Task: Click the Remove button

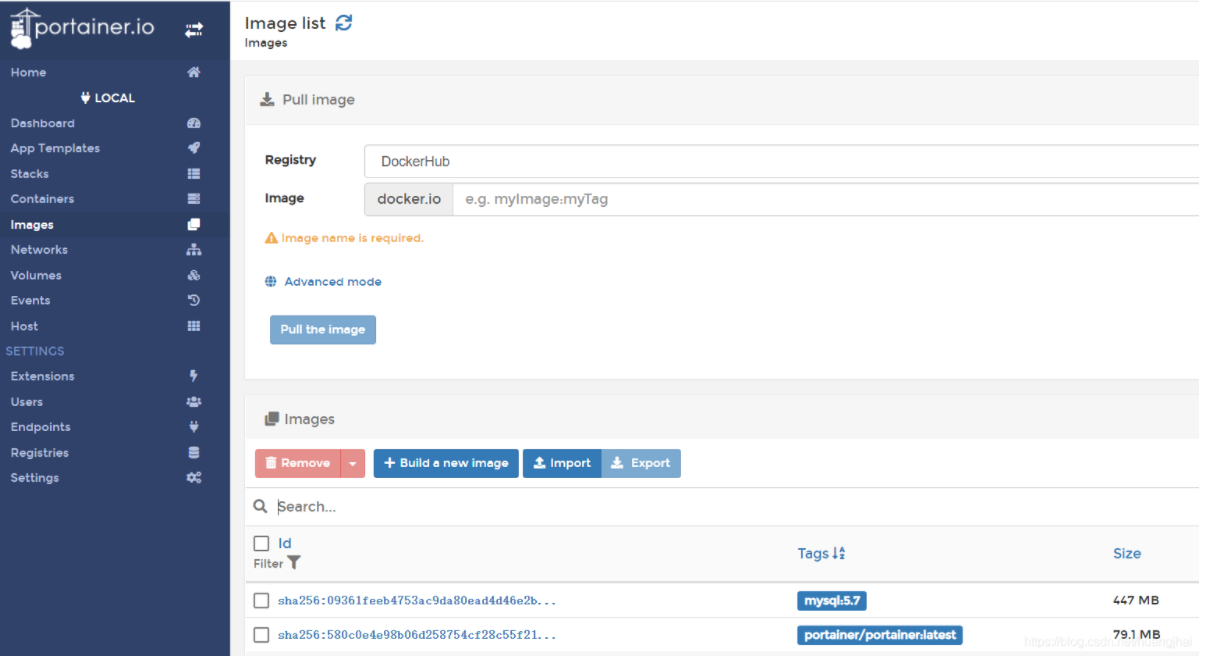Action: click(298, 463)
